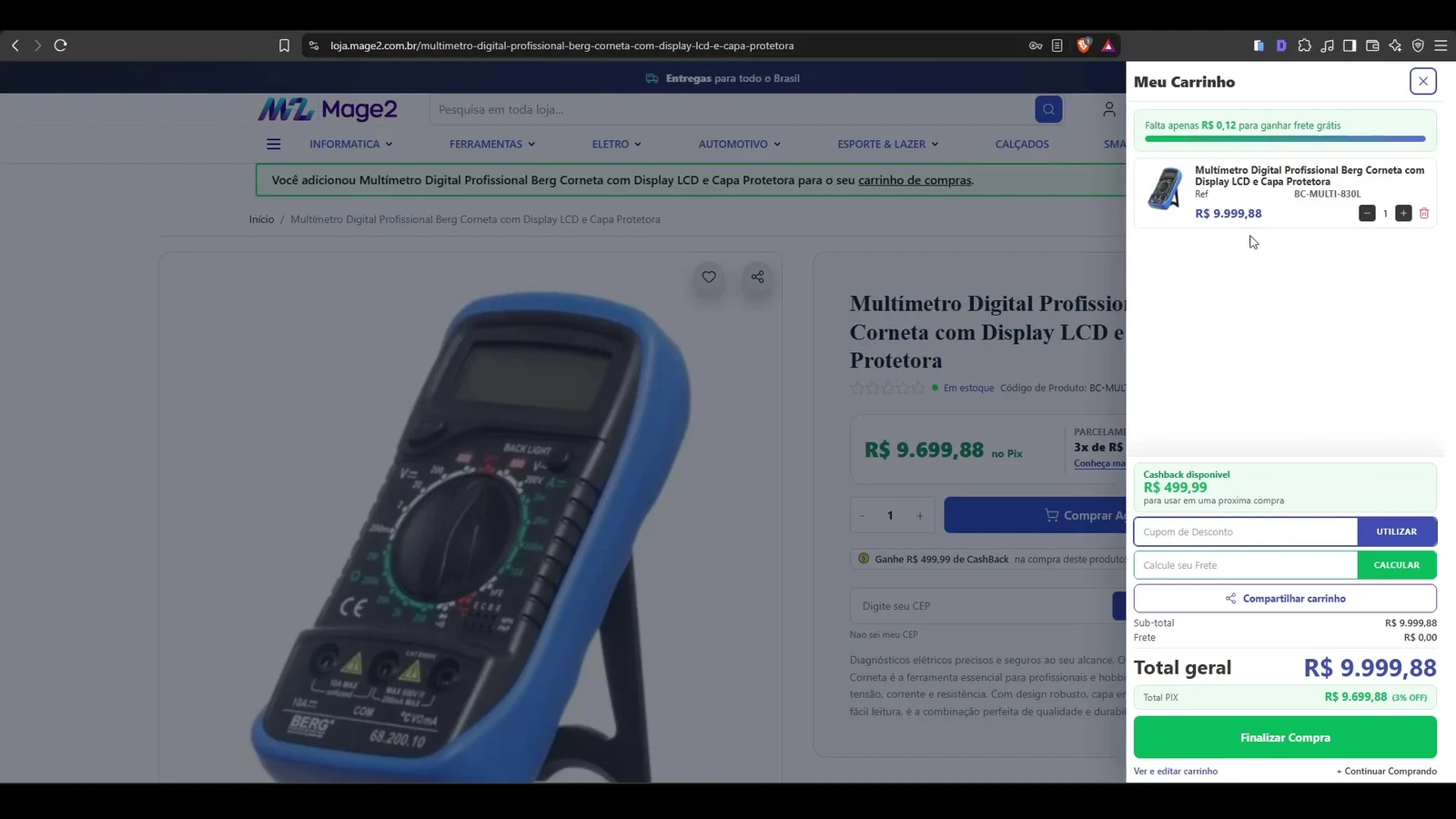1456x819 pixels.
Task: Open media playlist music note icon
Action: click(1328, 45)
